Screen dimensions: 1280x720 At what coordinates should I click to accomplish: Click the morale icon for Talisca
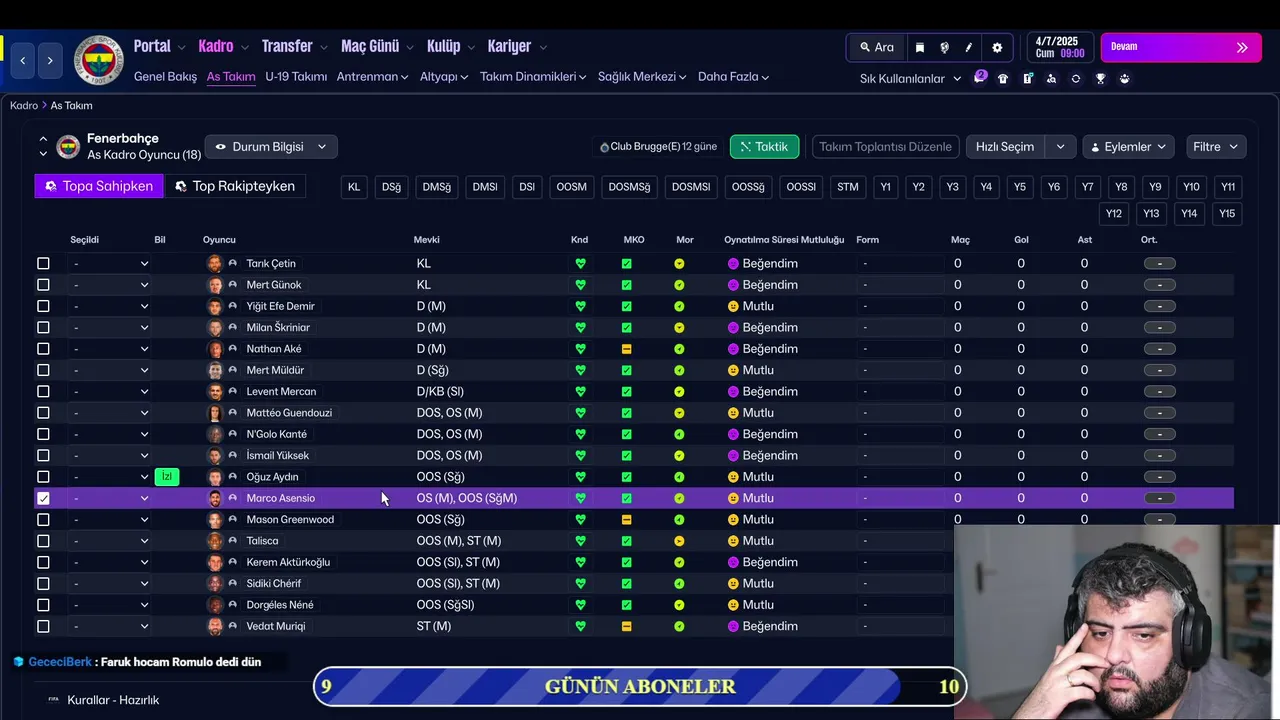(679, 541)
